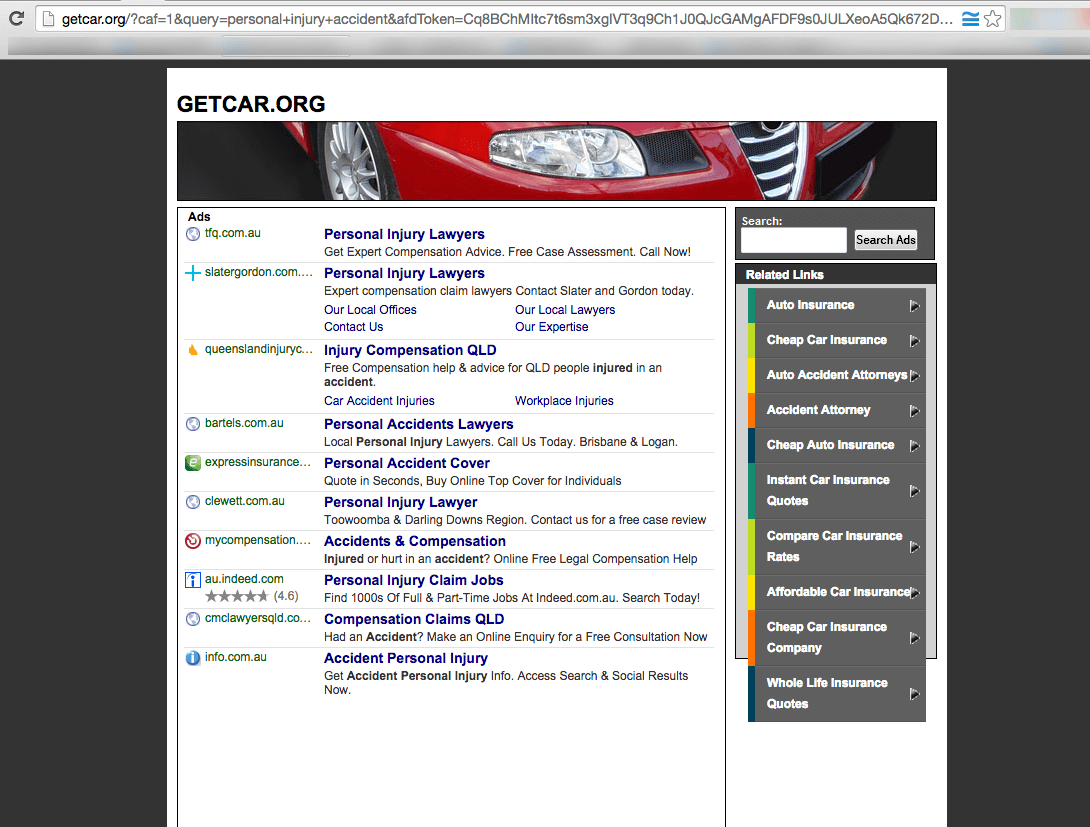Expand the Accident Attorney related link
This screenshot has width=1090, height=827.
(x=838, y=410)
